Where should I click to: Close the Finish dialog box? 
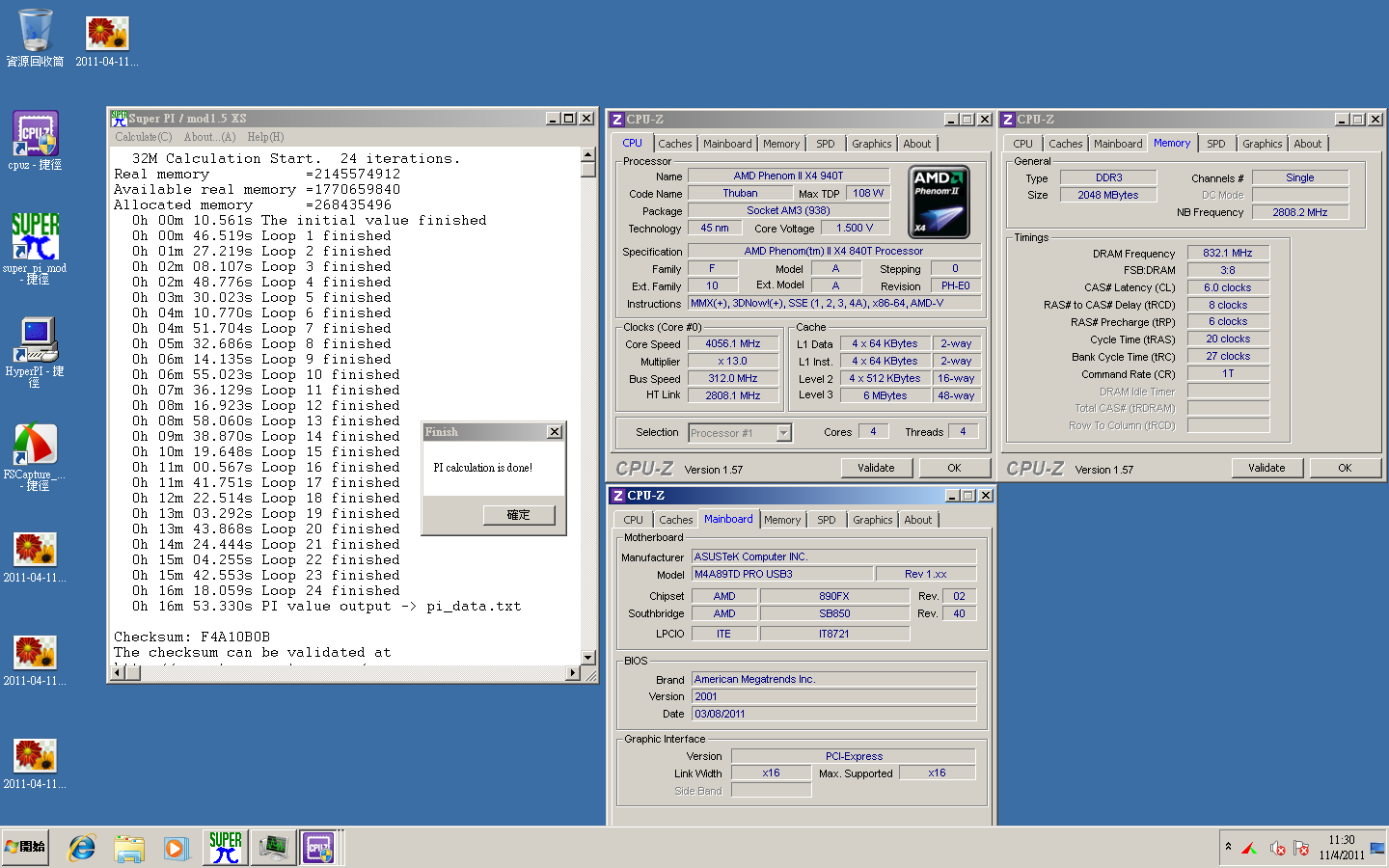pyautogui.click(x=555, y=432)
